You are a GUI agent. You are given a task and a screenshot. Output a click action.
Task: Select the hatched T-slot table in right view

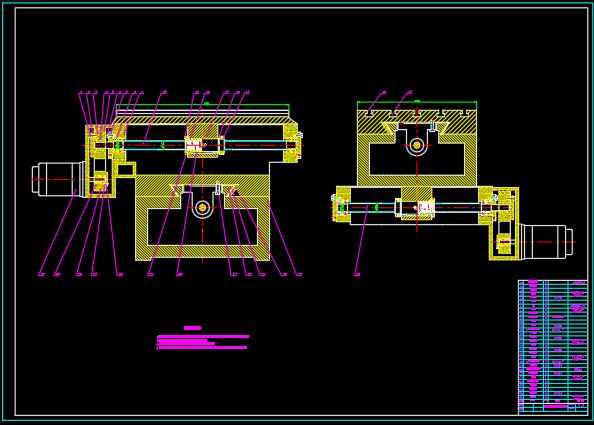417,121
